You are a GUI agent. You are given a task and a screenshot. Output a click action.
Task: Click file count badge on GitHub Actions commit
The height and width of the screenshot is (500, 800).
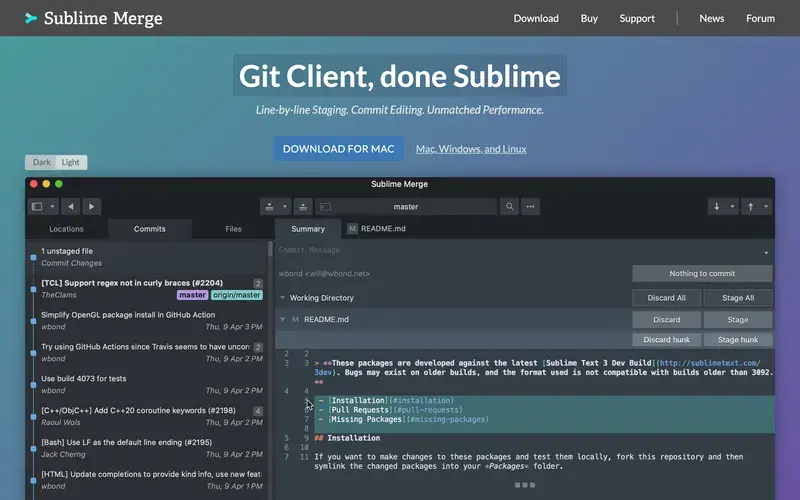click(258, 347)
